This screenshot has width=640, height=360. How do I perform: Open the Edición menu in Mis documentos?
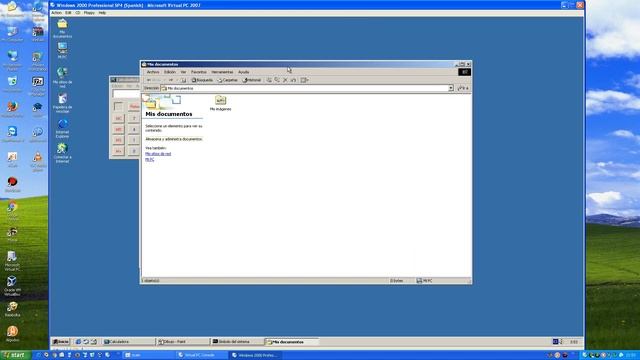170,72
